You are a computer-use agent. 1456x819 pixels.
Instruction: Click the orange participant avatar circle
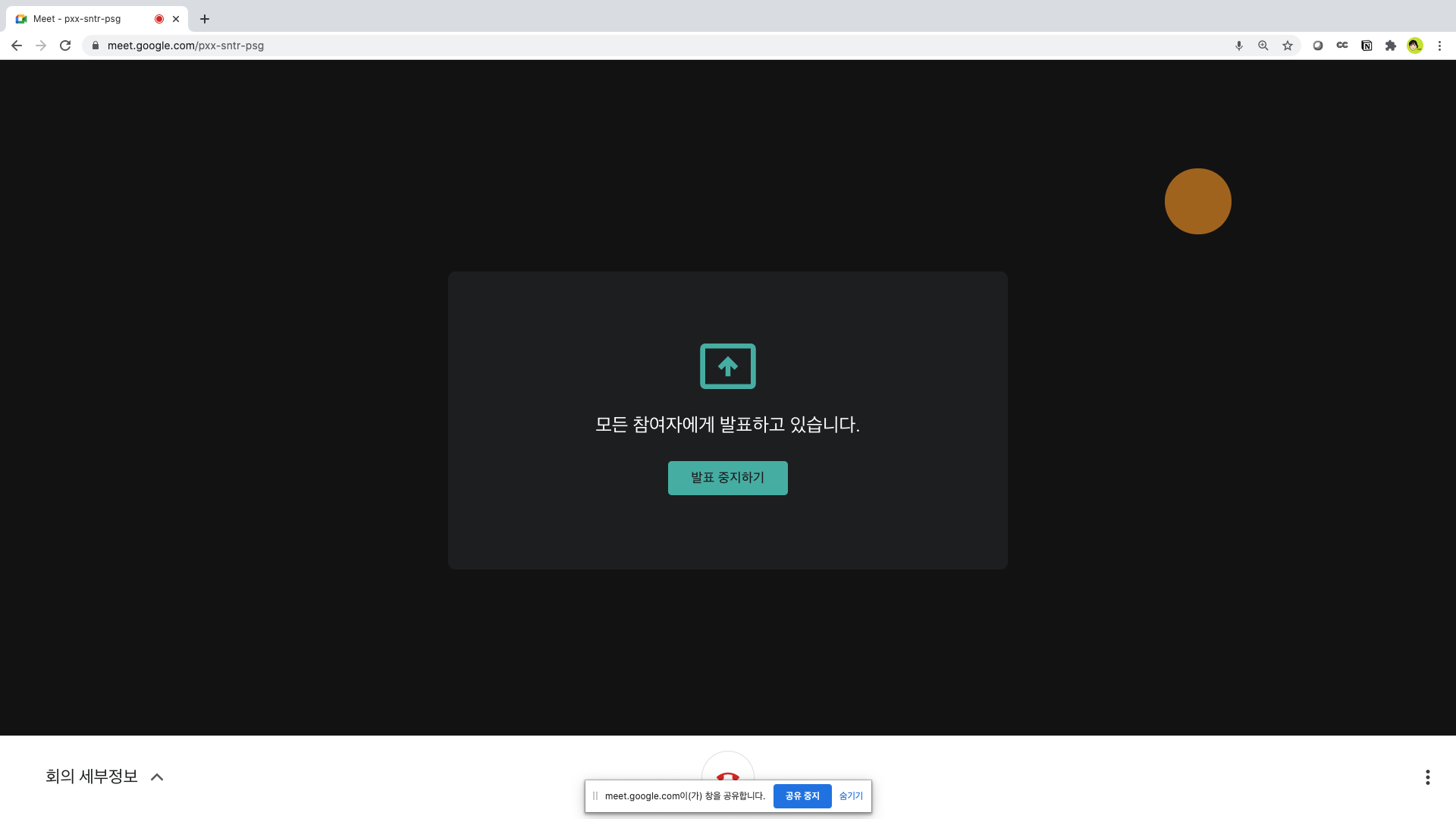(1197, 201)
